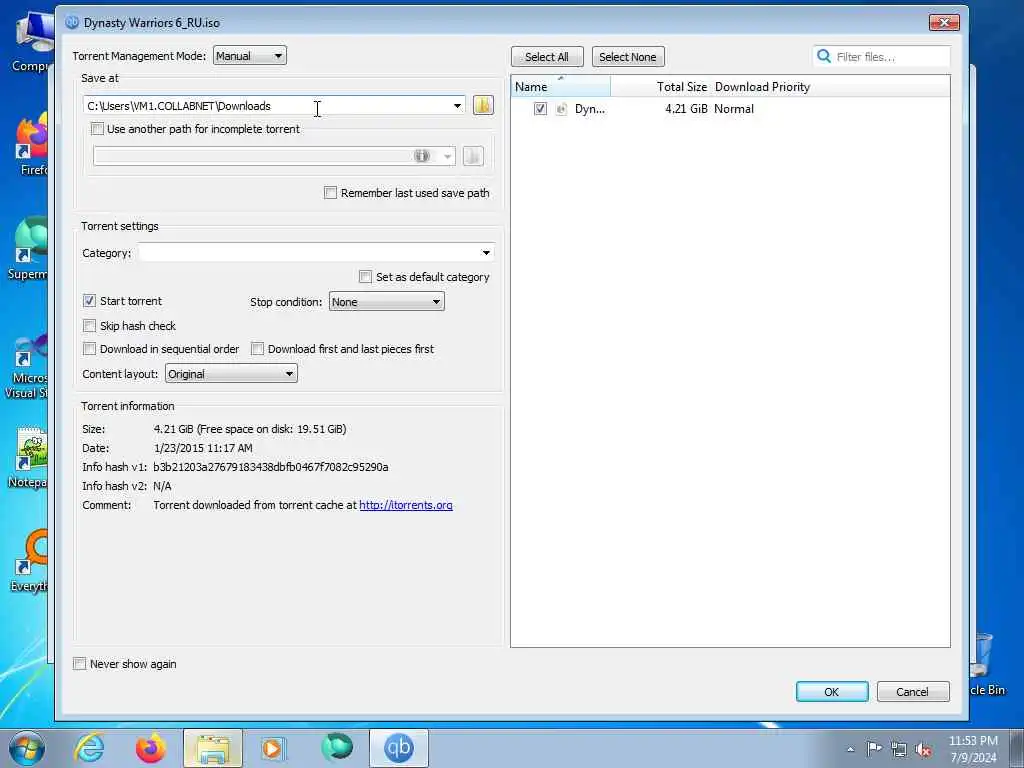This screenshot has width=1024, height=768.
Task: Click Cancel button
Action: [x=912, y=692]
